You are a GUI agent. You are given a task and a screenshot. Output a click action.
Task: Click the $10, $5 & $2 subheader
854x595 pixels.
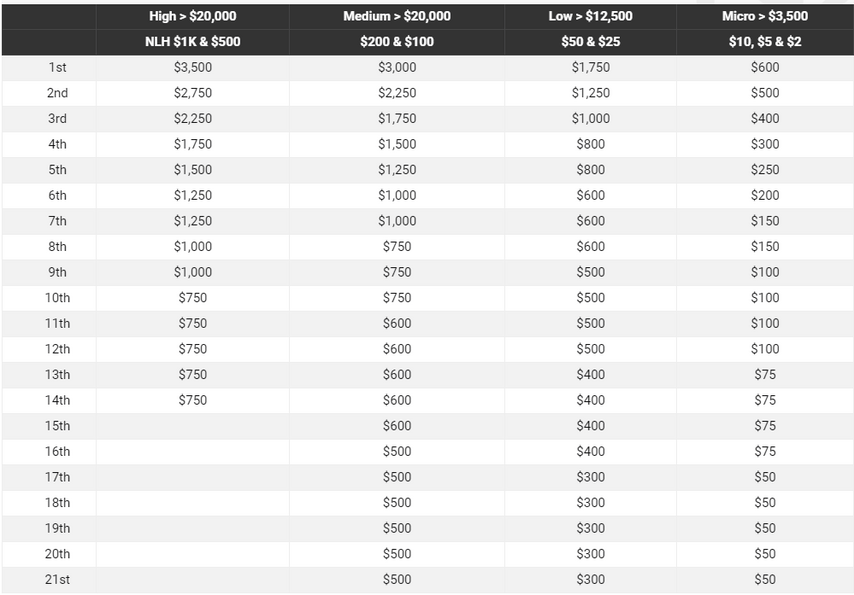coord(765,42)
